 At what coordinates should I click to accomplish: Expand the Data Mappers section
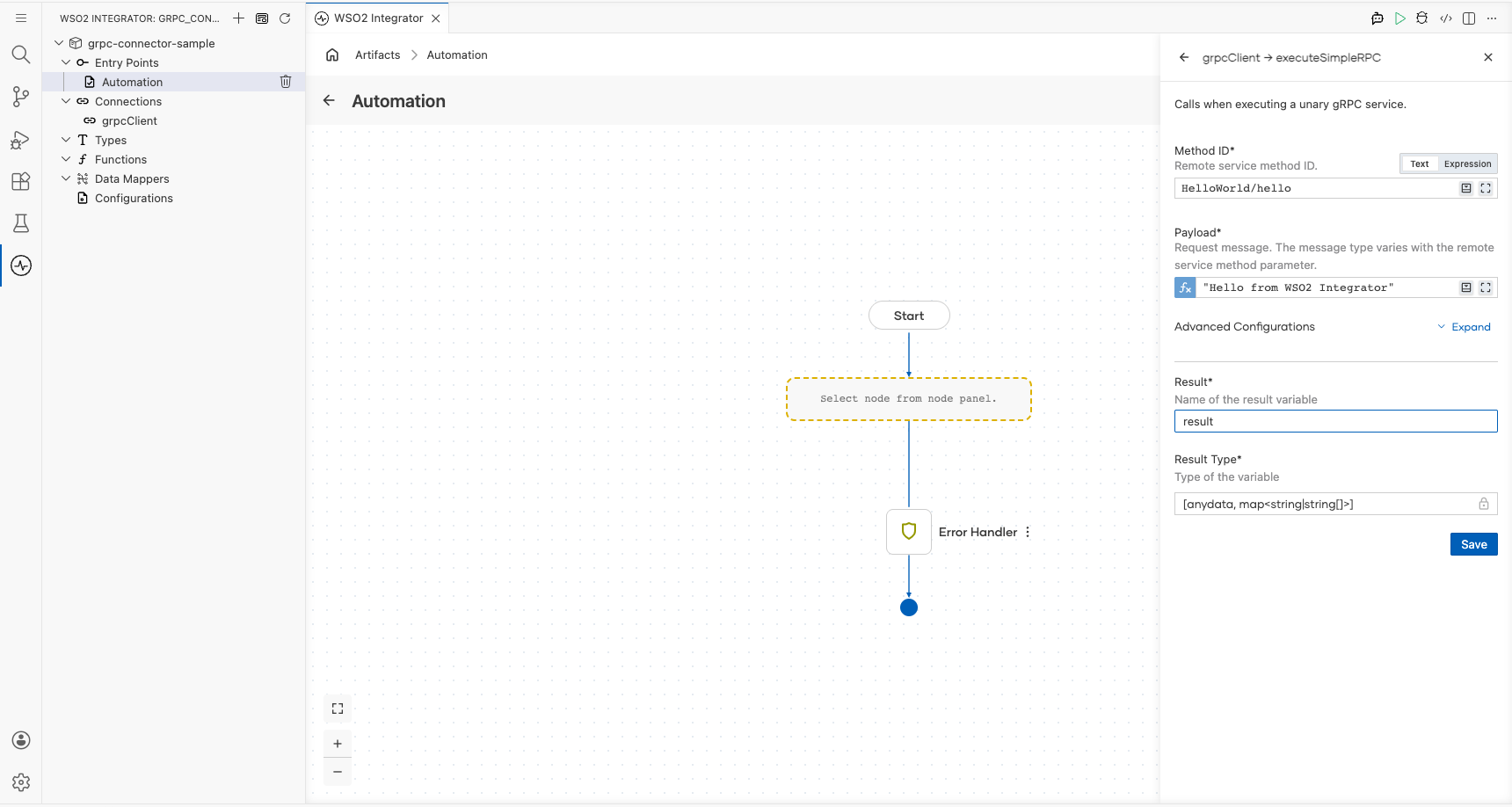coord(66,178)
